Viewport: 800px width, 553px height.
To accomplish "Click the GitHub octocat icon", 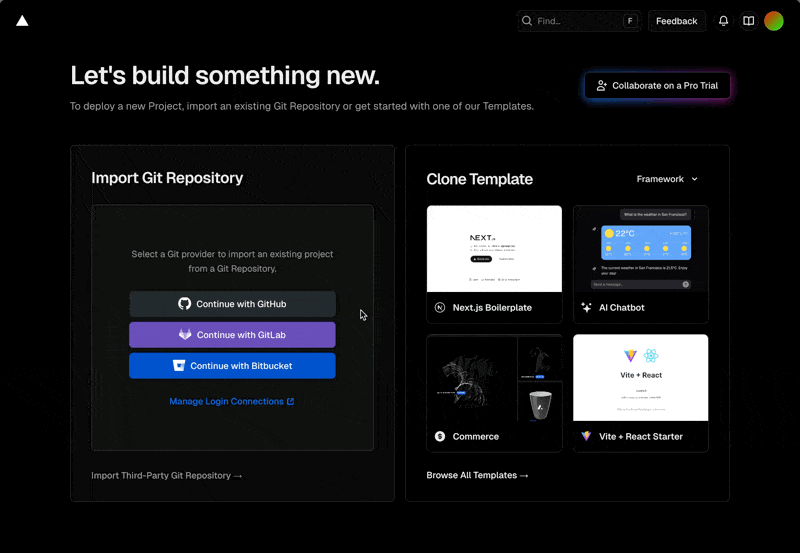I will click(184, 304).
